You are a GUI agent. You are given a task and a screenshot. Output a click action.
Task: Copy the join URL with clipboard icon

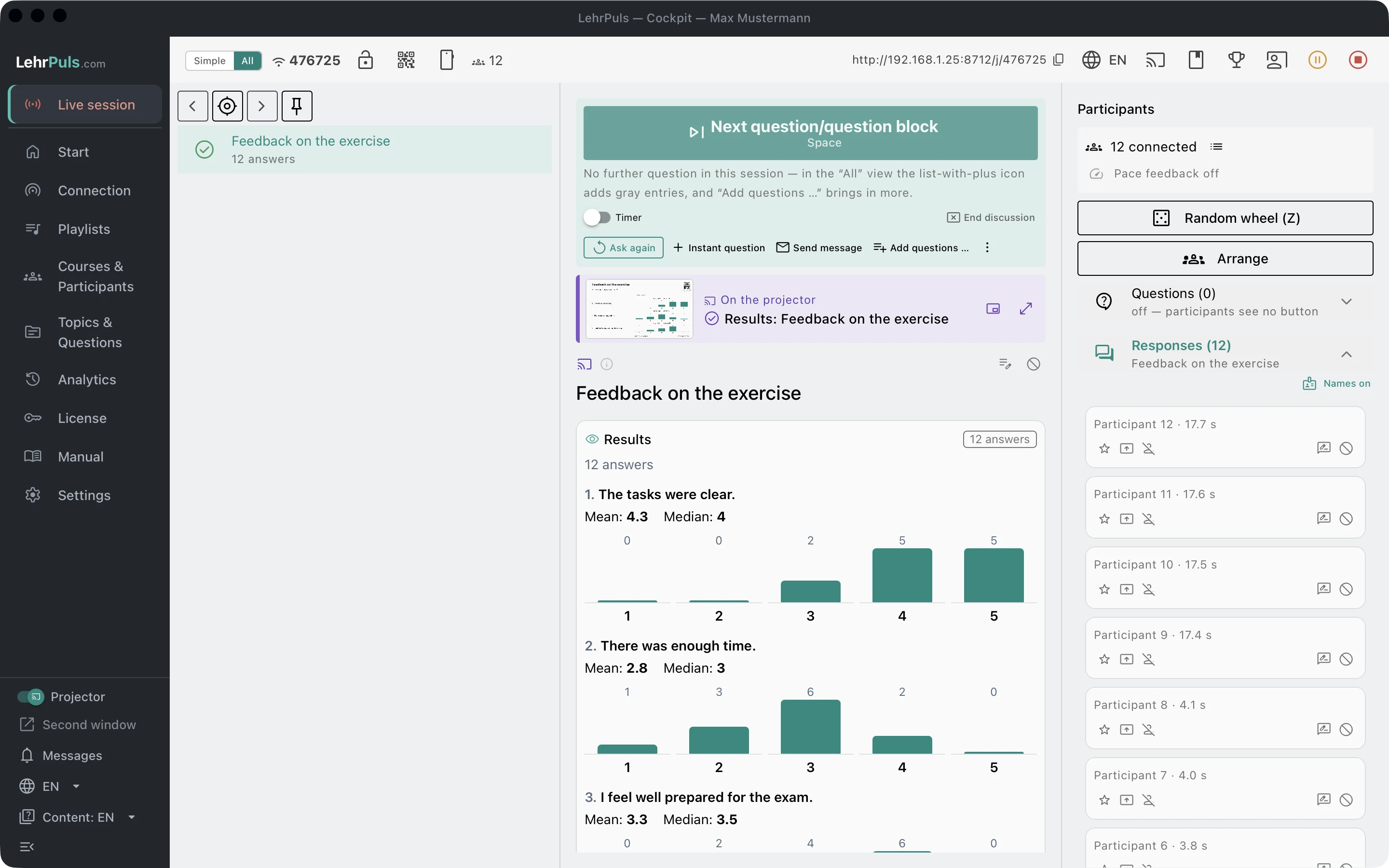tap(1059, 60)
